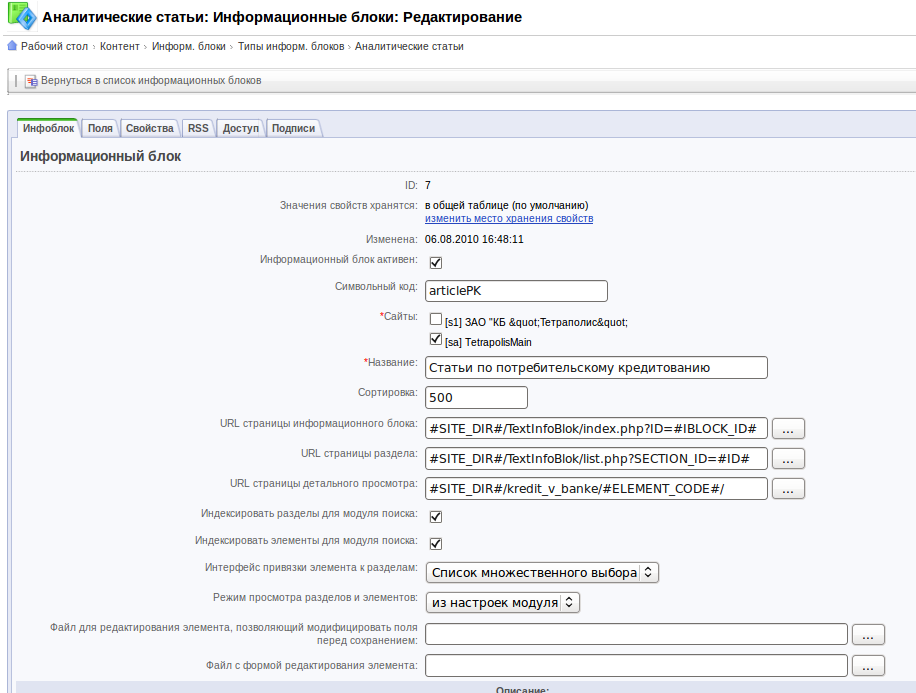916x693 pixels.
Task: Click the infoblock icon in page title
Action: point(22,17)
